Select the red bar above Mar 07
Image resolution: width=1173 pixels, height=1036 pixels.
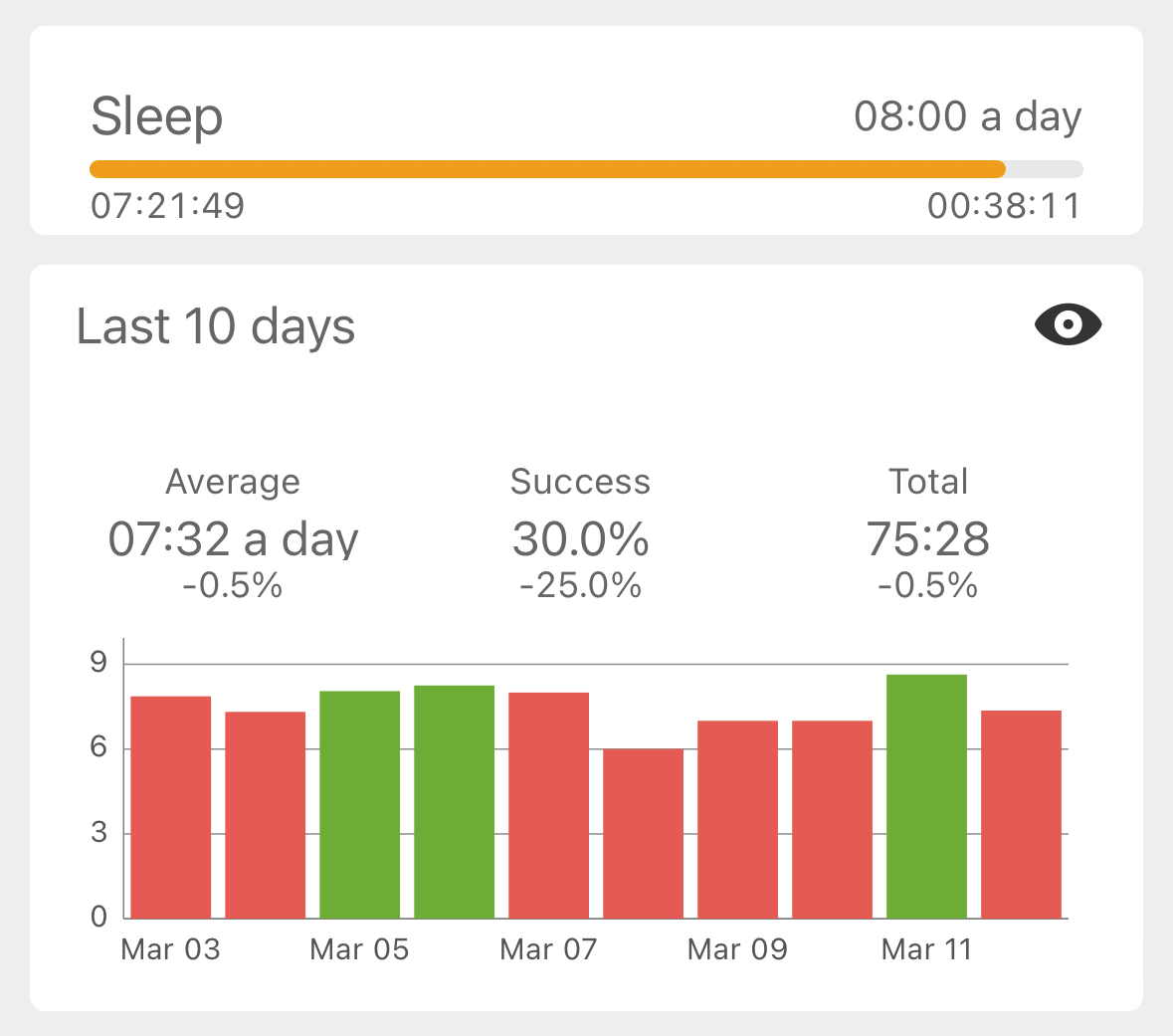point(549,805)
